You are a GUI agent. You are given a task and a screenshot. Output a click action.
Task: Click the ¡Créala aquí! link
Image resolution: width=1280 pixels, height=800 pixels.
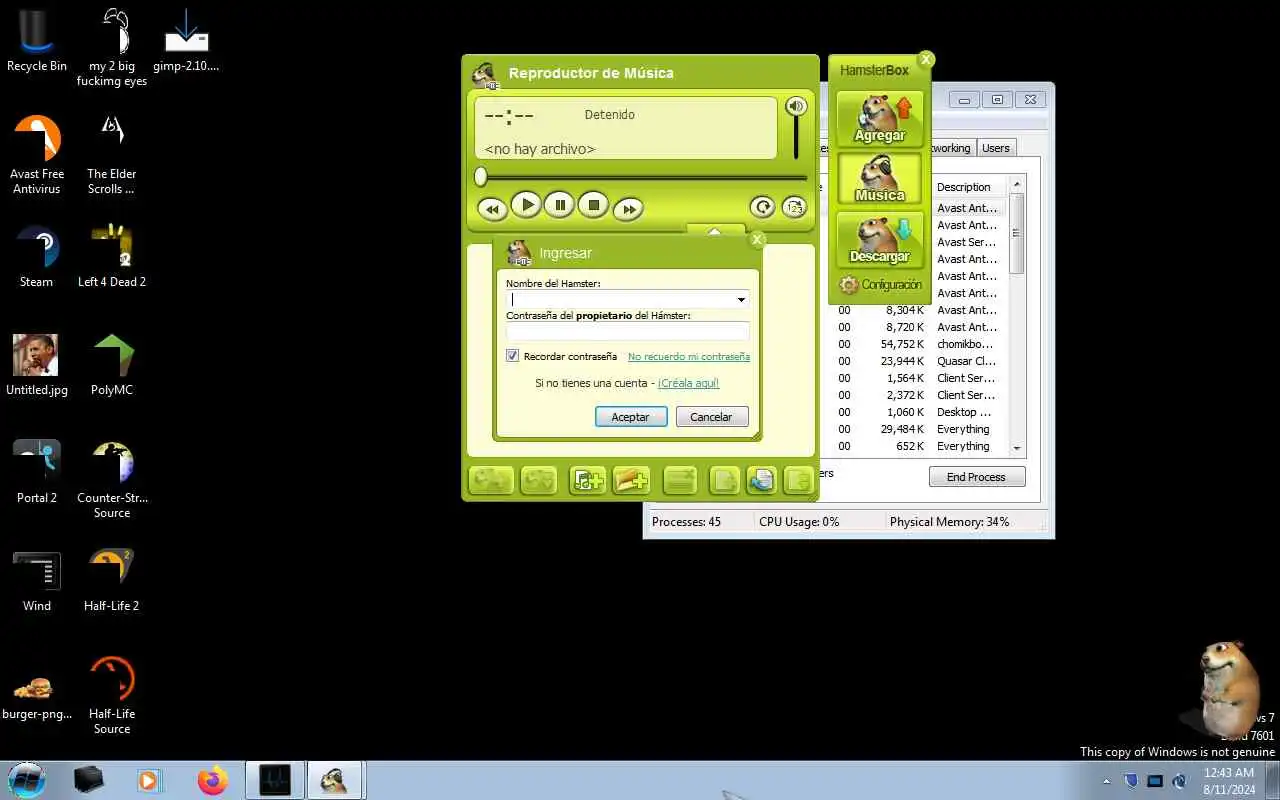[x=688, y=383]
